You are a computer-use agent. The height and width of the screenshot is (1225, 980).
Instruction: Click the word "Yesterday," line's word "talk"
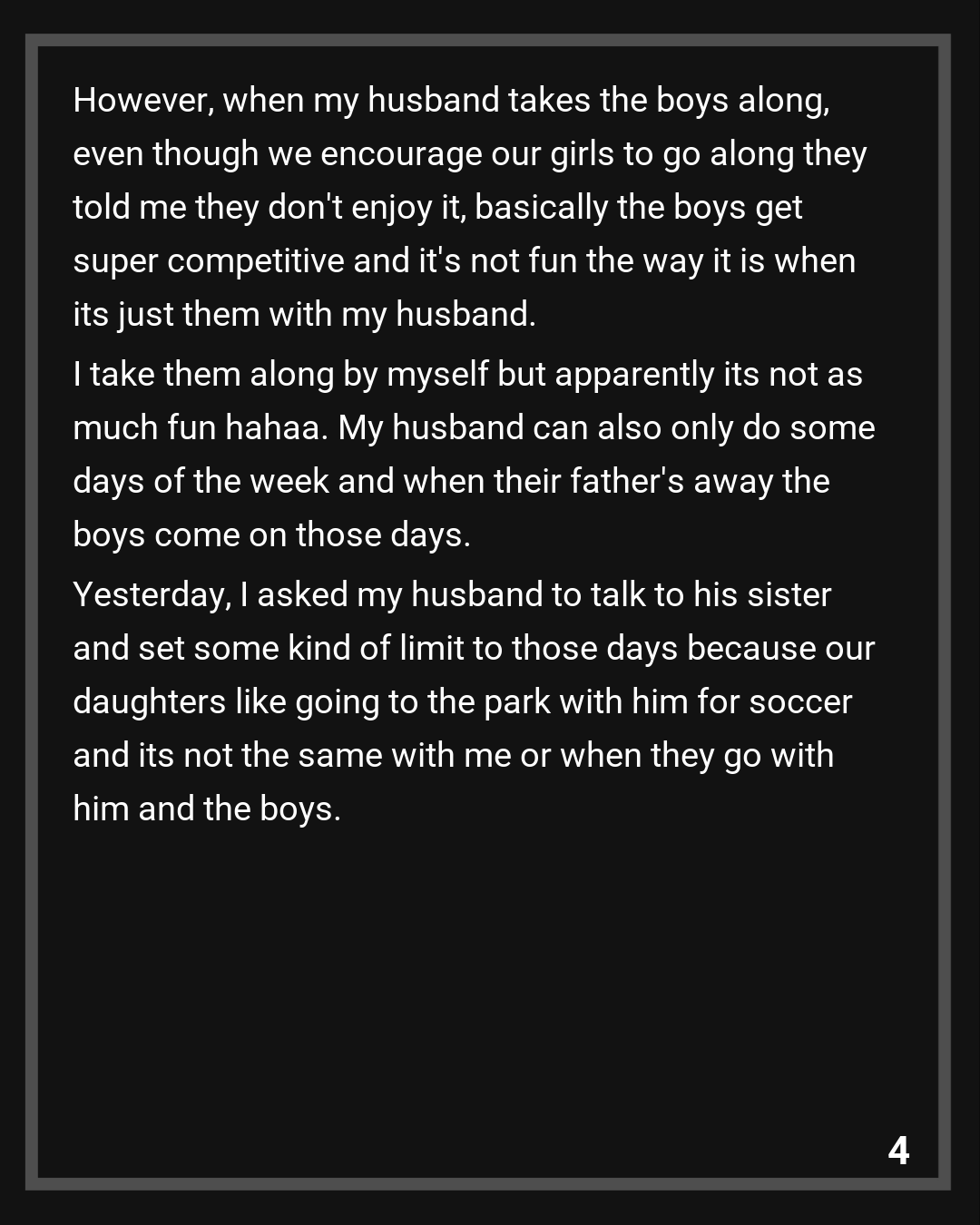pyautogui.click(x=617, y=594)
